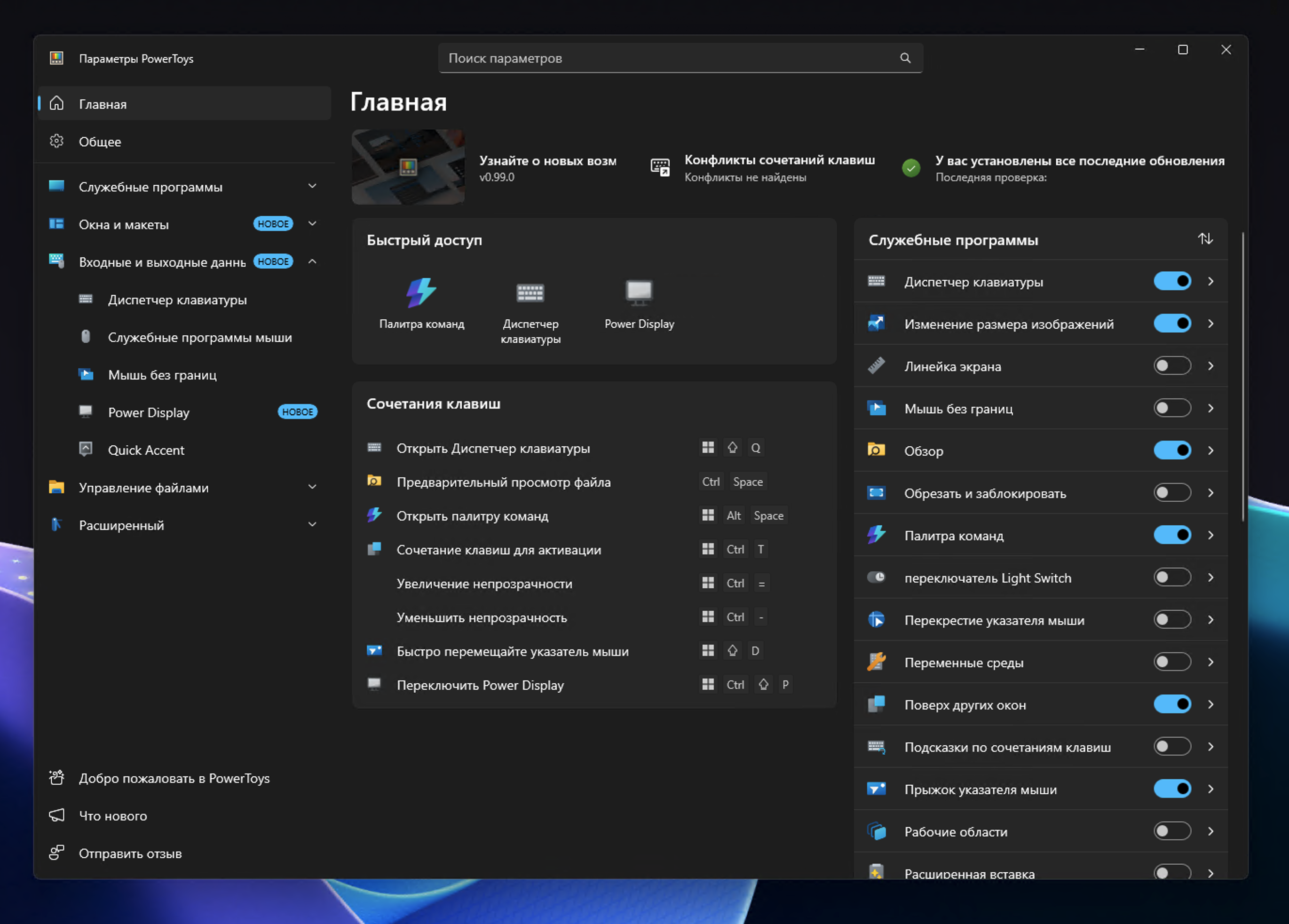Disable the Обзор toggle
The image size is (1289, 924).
1171,450
